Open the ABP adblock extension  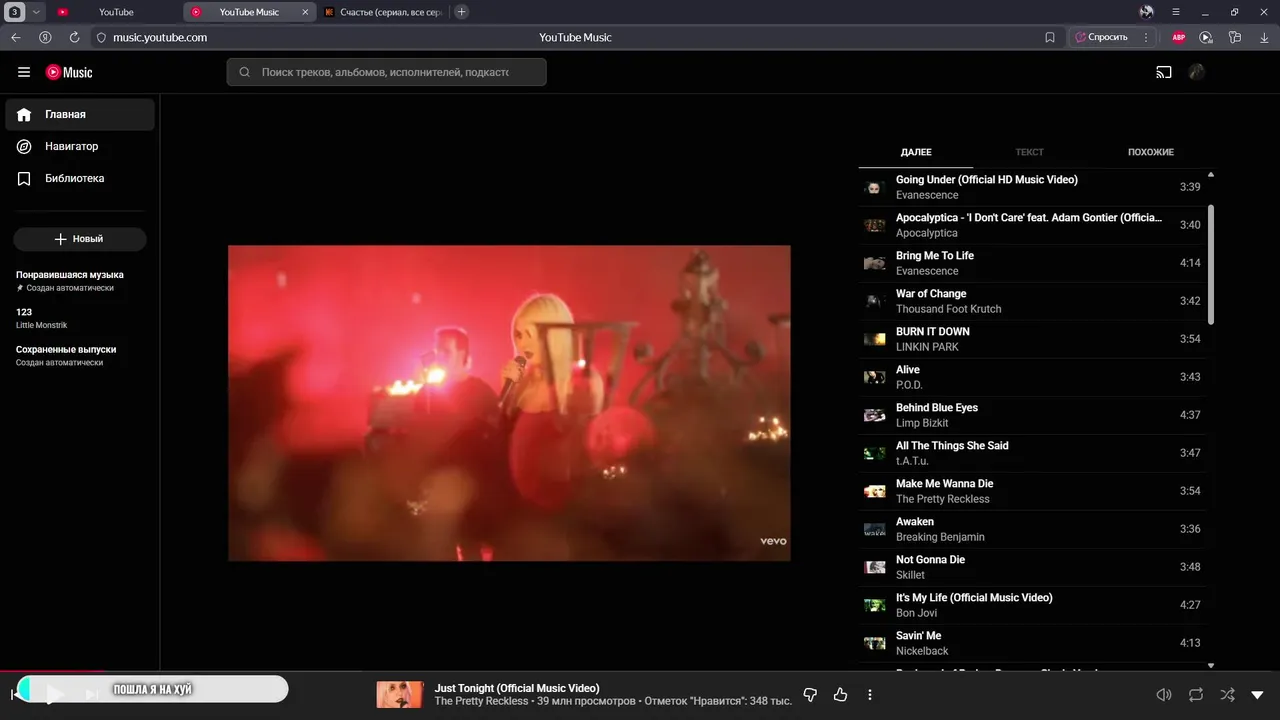click(1178, 37)
